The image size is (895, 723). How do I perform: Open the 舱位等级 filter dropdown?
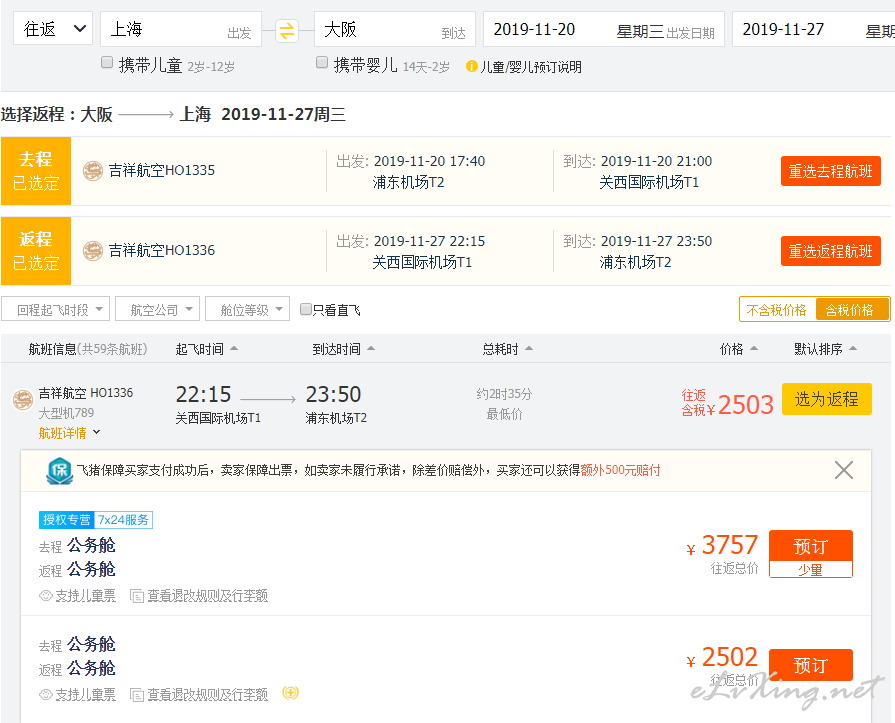pyautogui.click(x=248, y=309)
